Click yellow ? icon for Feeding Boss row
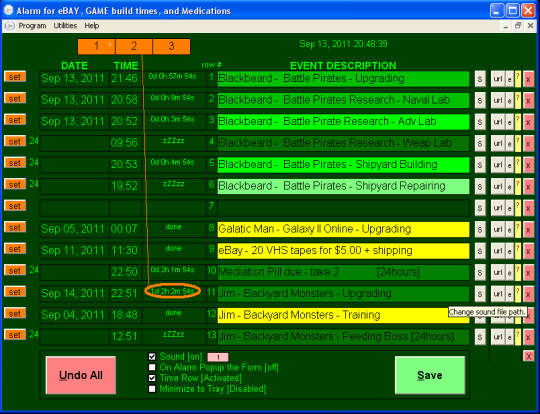 518,337
